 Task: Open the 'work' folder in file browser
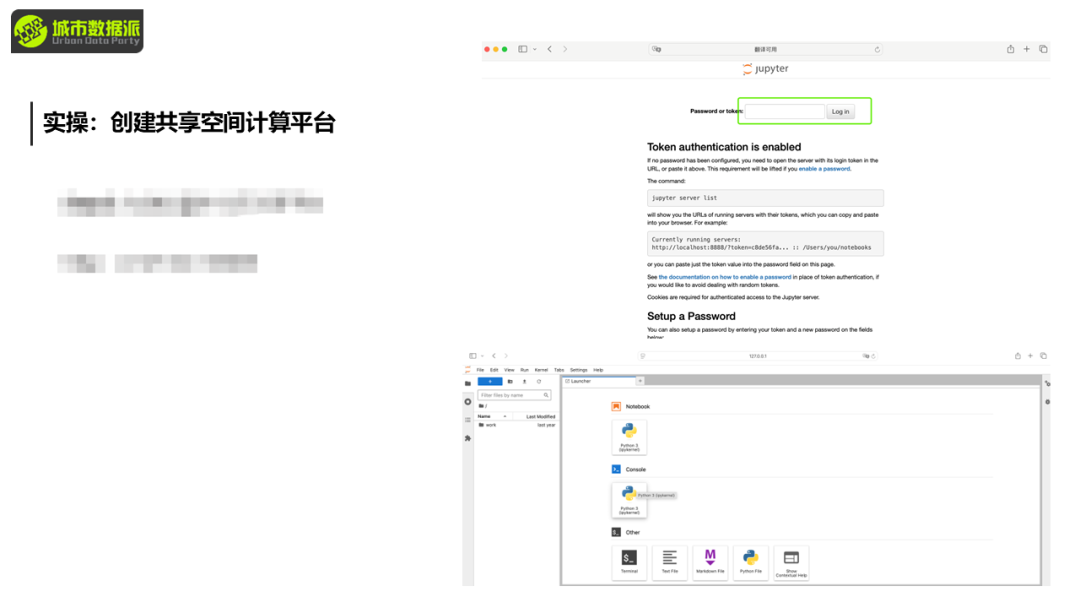point(491,425)
